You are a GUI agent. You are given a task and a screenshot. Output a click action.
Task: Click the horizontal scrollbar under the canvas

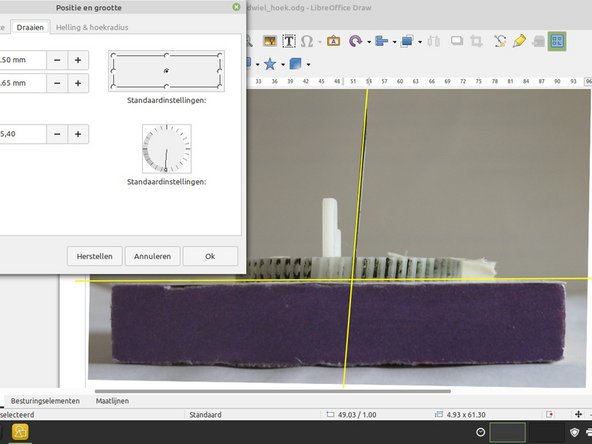coord(273,391)
